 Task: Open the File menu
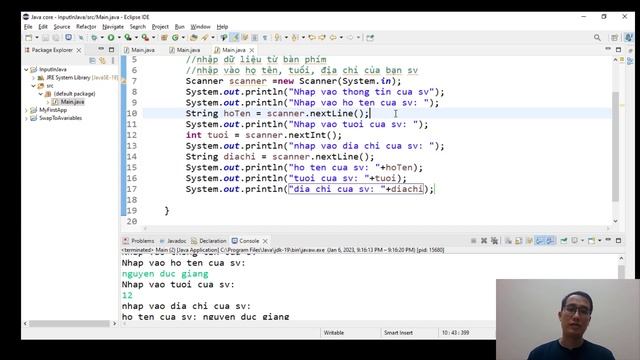[28, 27]
